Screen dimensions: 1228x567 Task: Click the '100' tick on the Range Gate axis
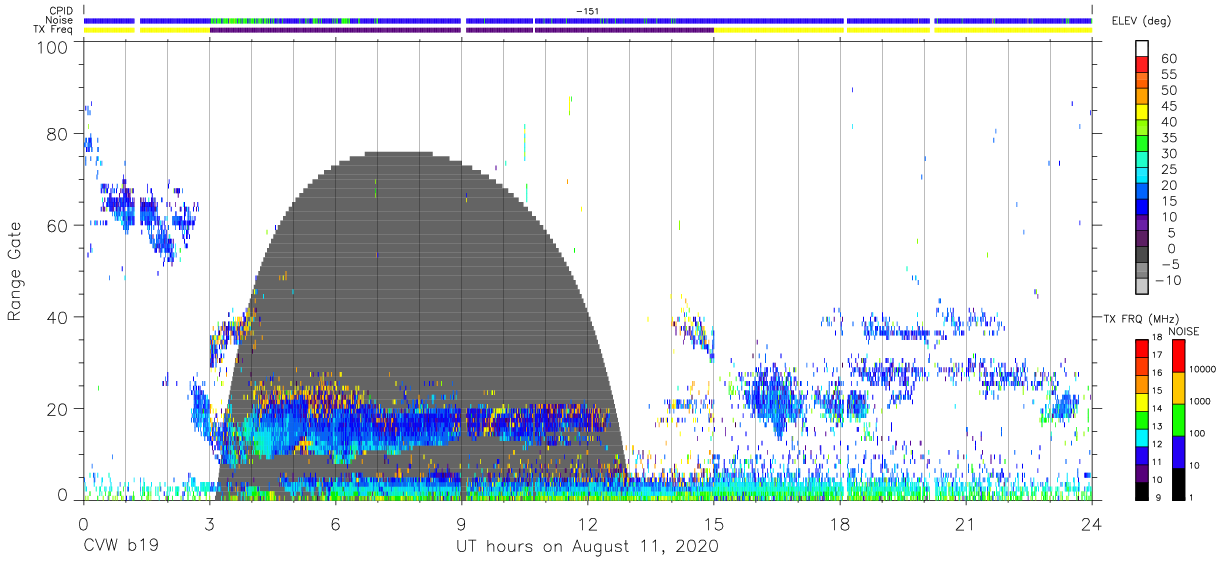coord(50,48)
